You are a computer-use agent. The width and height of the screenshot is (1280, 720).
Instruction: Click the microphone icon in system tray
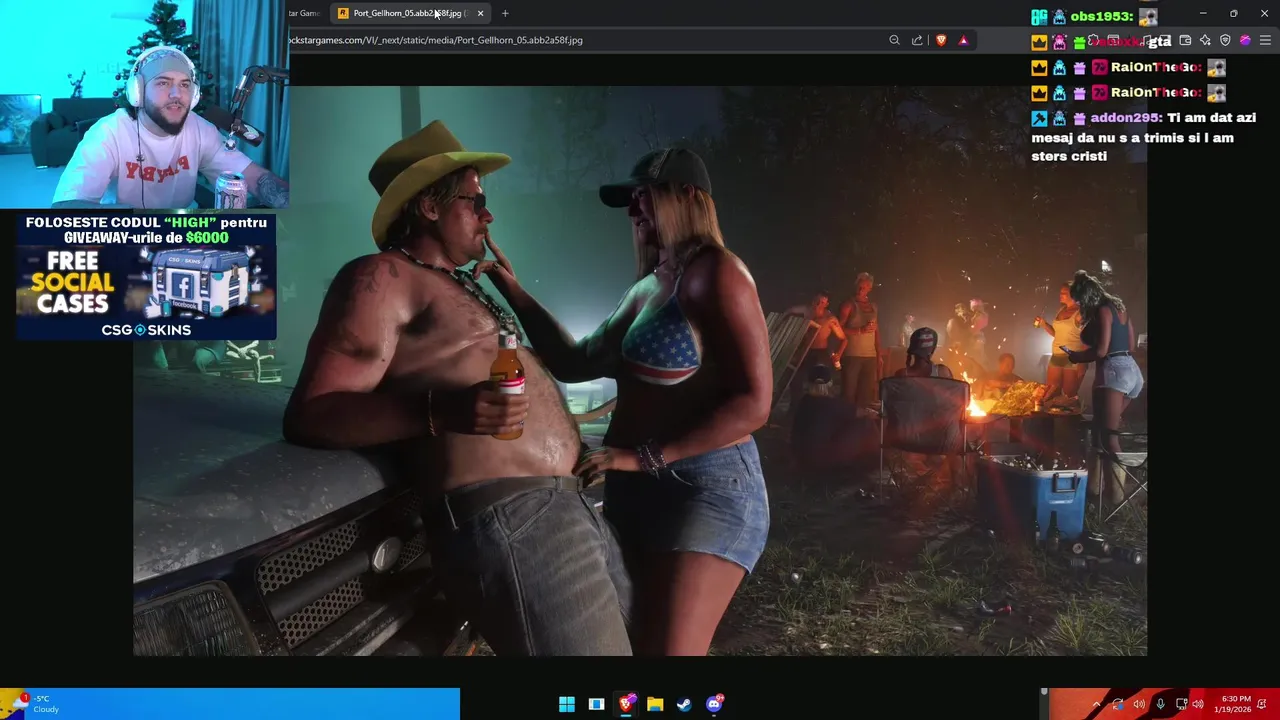tap(1160, 704)
